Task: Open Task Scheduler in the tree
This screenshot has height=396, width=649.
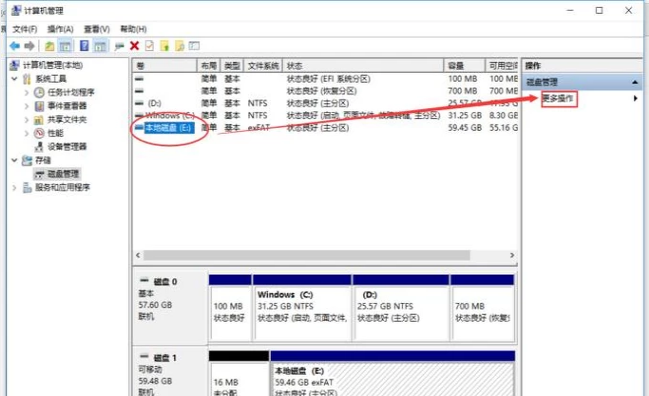Action: pyautogui.click(x=71, y=92)
